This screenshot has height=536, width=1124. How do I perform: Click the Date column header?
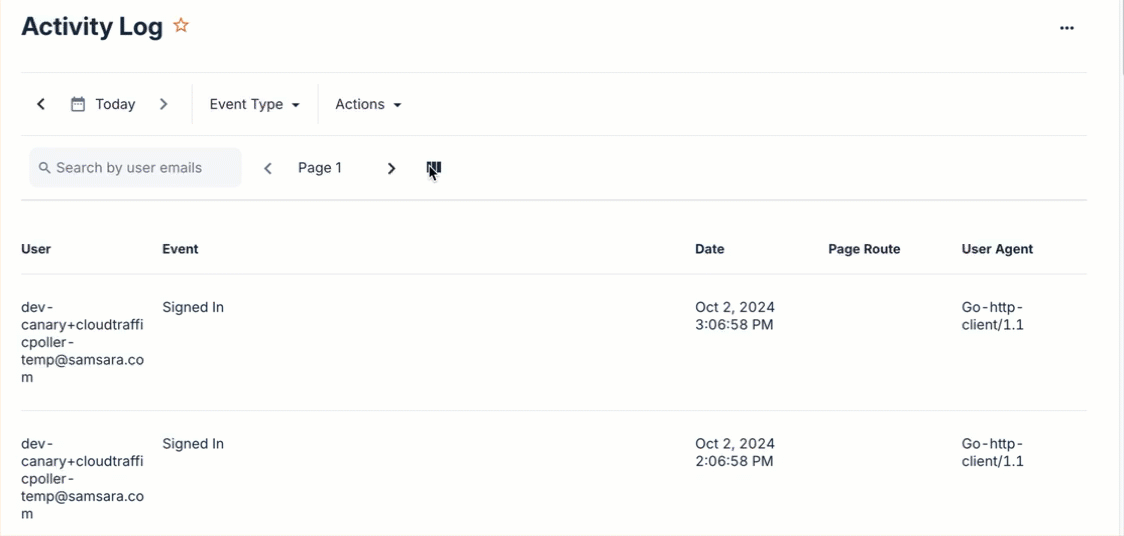coord(710,249)
